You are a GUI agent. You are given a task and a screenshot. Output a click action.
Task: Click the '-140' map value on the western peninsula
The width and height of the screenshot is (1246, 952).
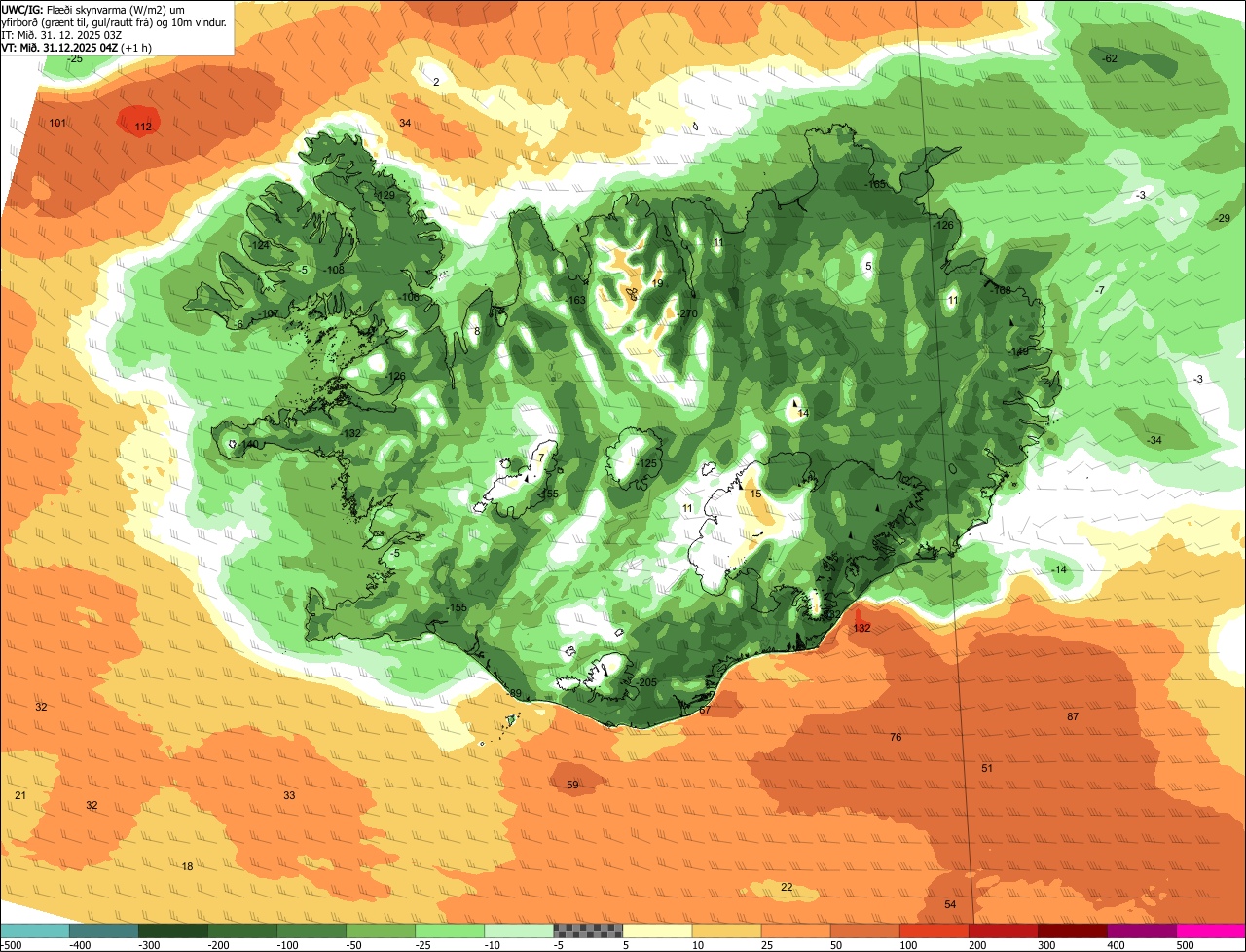(249, 445)
